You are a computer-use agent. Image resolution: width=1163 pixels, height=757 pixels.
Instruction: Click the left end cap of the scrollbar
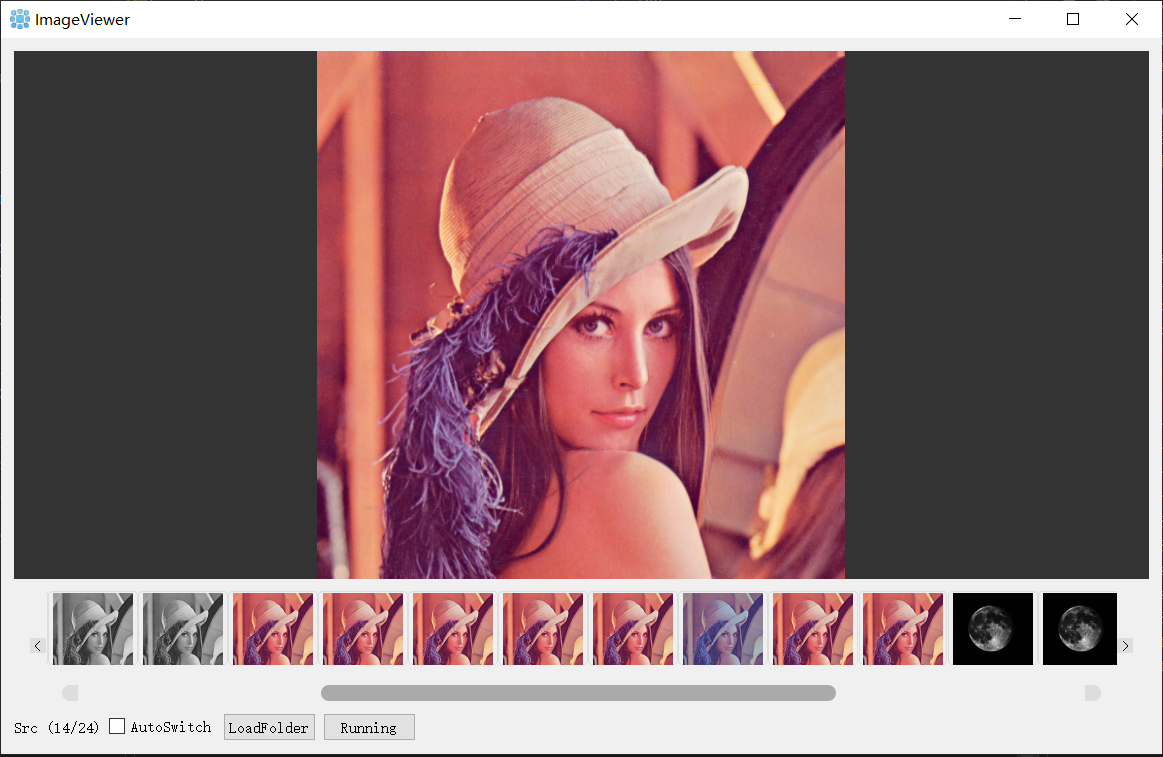coord(70,692)
